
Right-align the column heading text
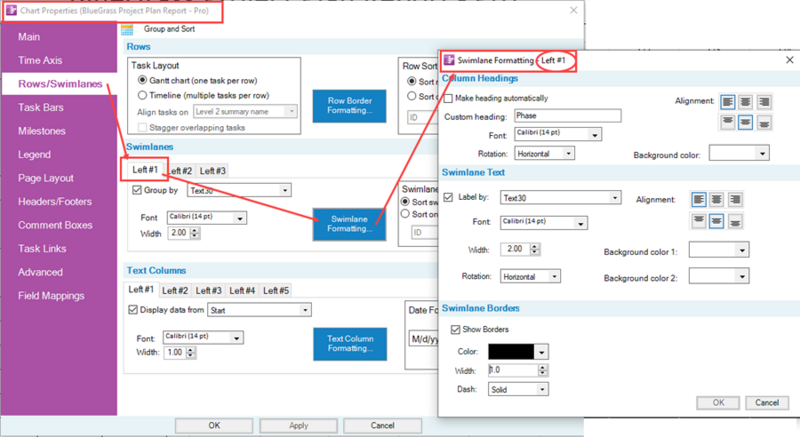[764, 102]
